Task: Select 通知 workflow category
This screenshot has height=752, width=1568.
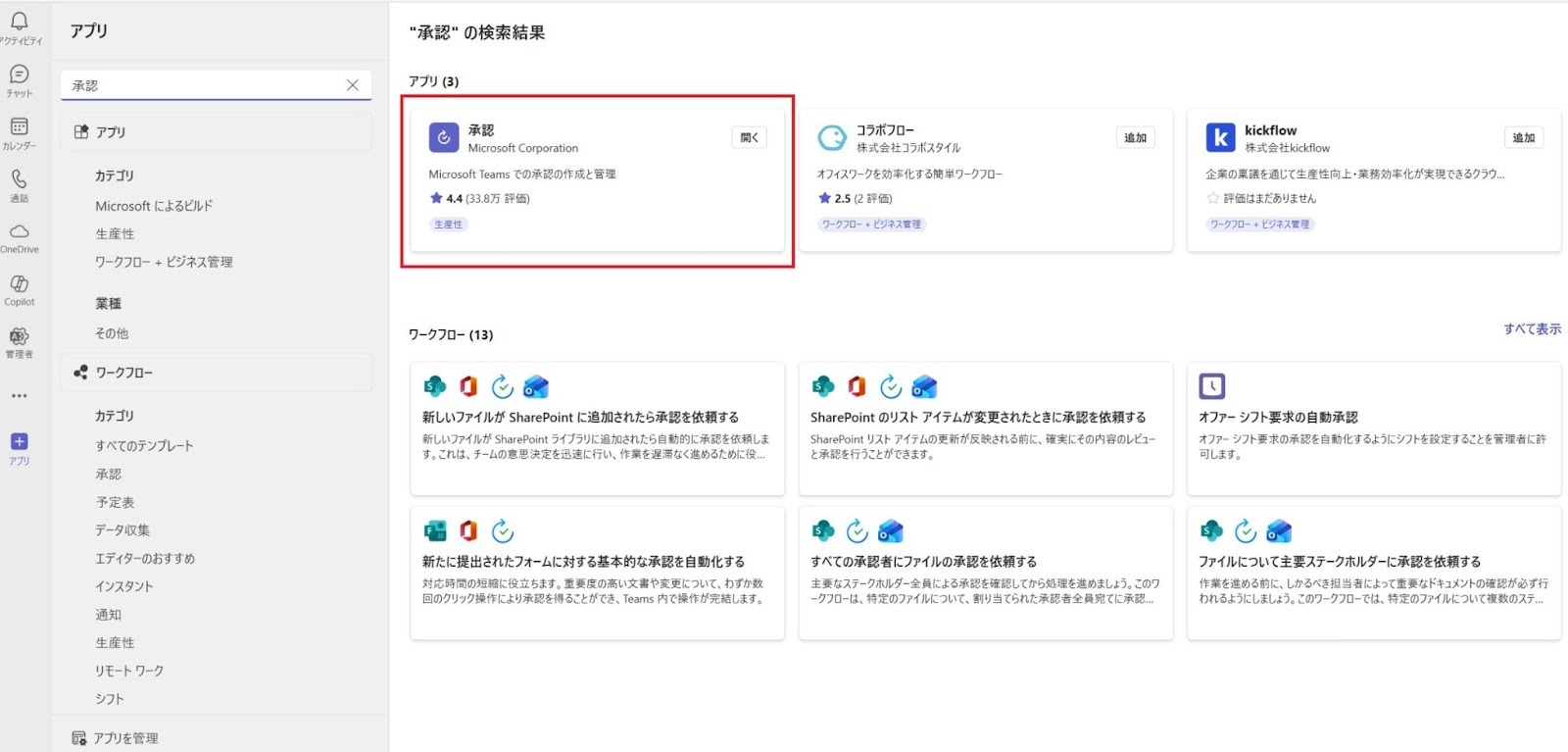Action: tap(109, 615)
